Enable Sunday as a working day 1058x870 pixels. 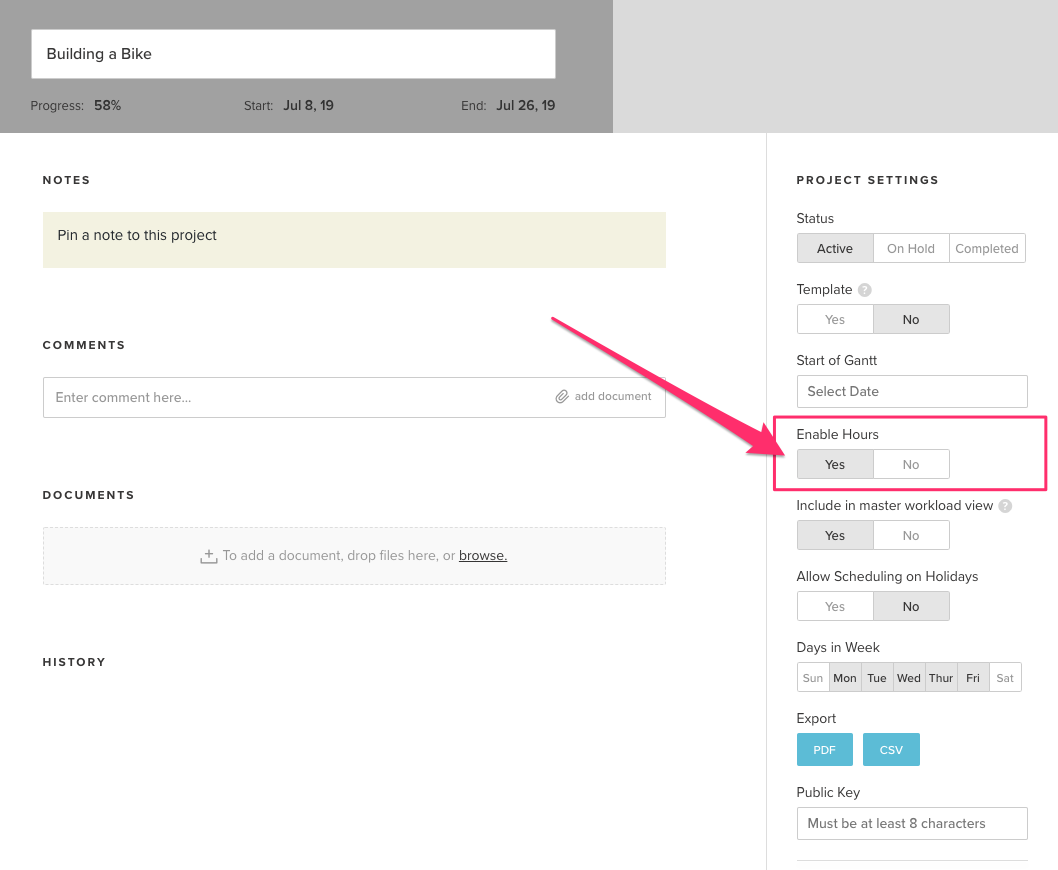[x=813, y=677]
